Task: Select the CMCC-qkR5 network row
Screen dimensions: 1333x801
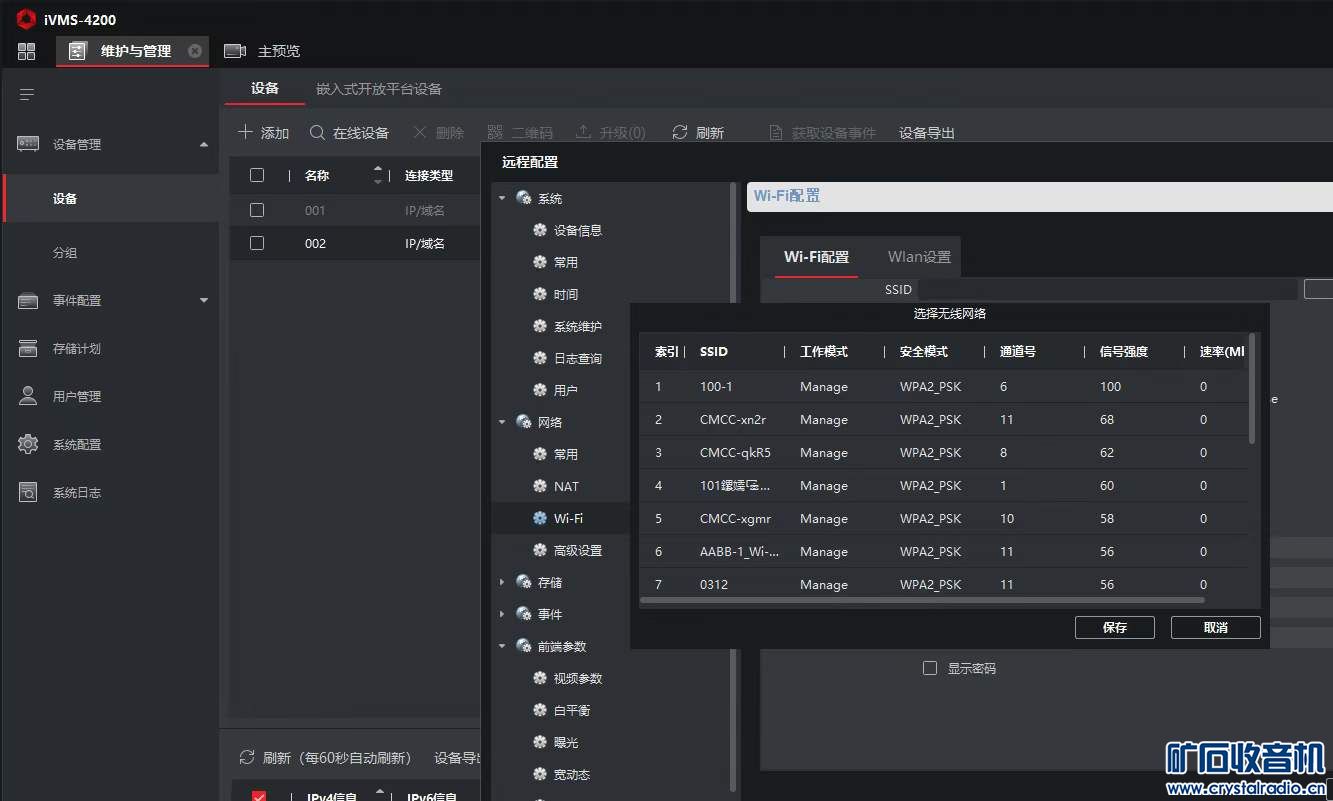Action: pos(943,452)
